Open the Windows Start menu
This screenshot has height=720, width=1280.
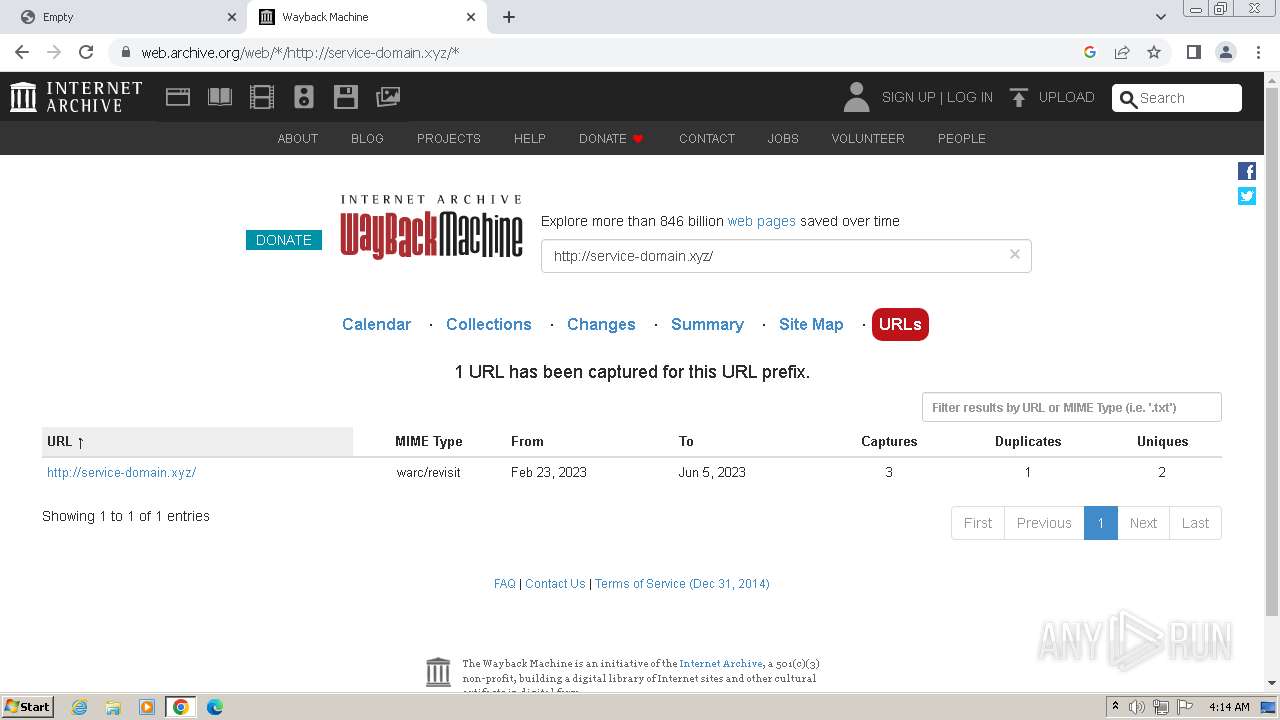click(x=28, y=707)
